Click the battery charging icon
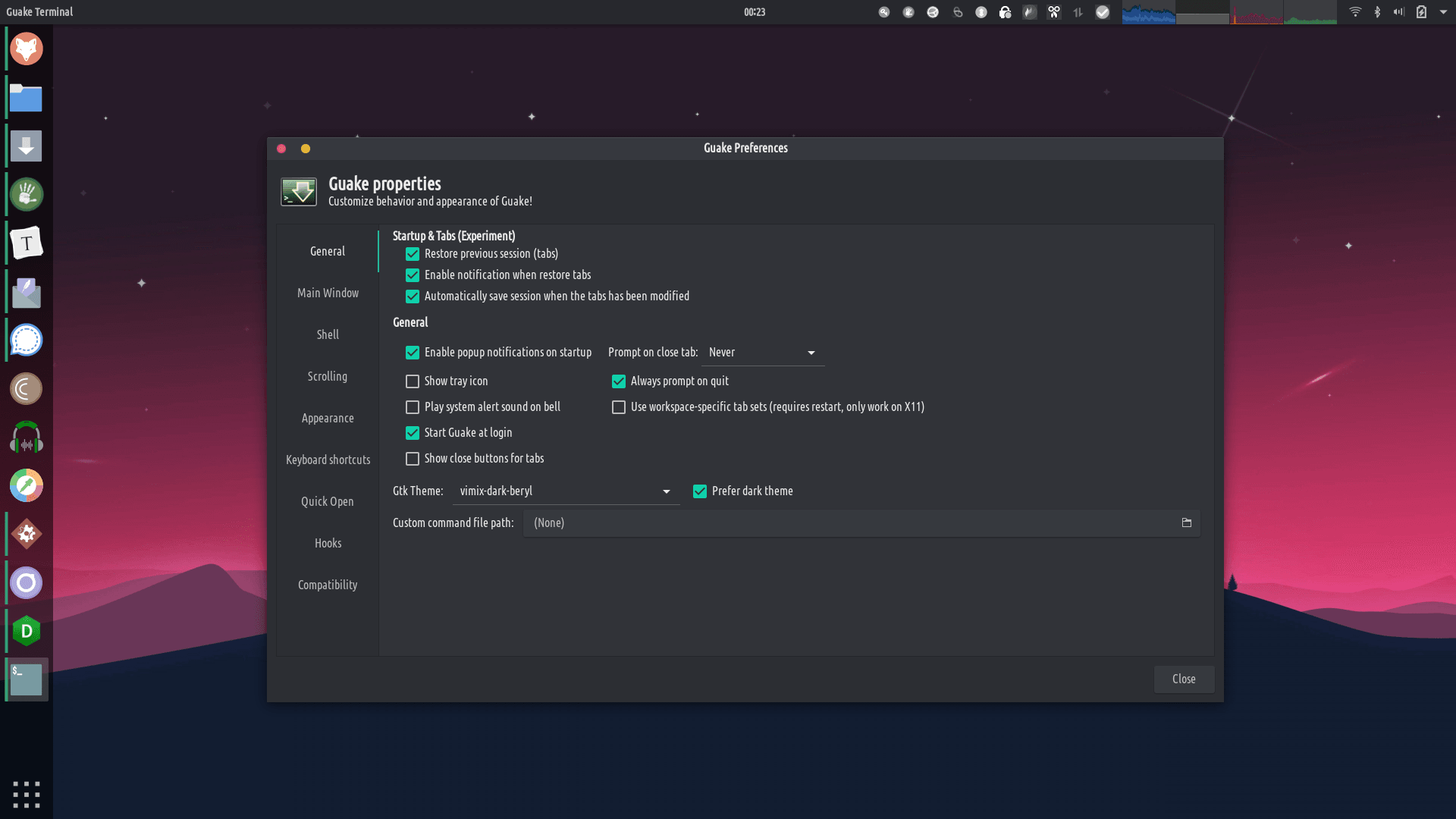This screenshot has width=1456, height=819. point(1422,12)
